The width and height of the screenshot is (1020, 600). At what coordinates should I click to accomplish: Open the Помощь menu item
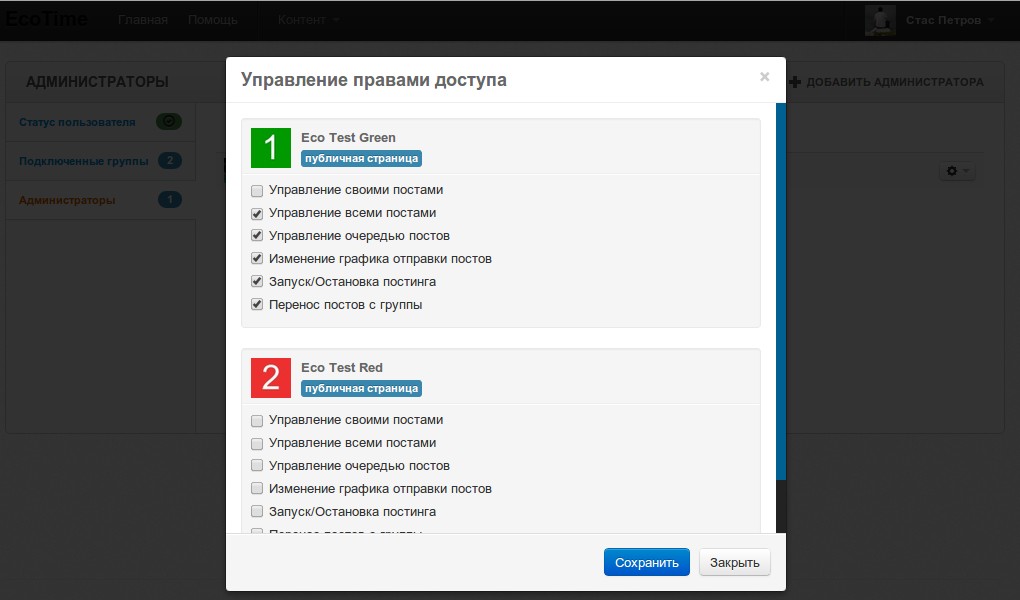(213, 20)
